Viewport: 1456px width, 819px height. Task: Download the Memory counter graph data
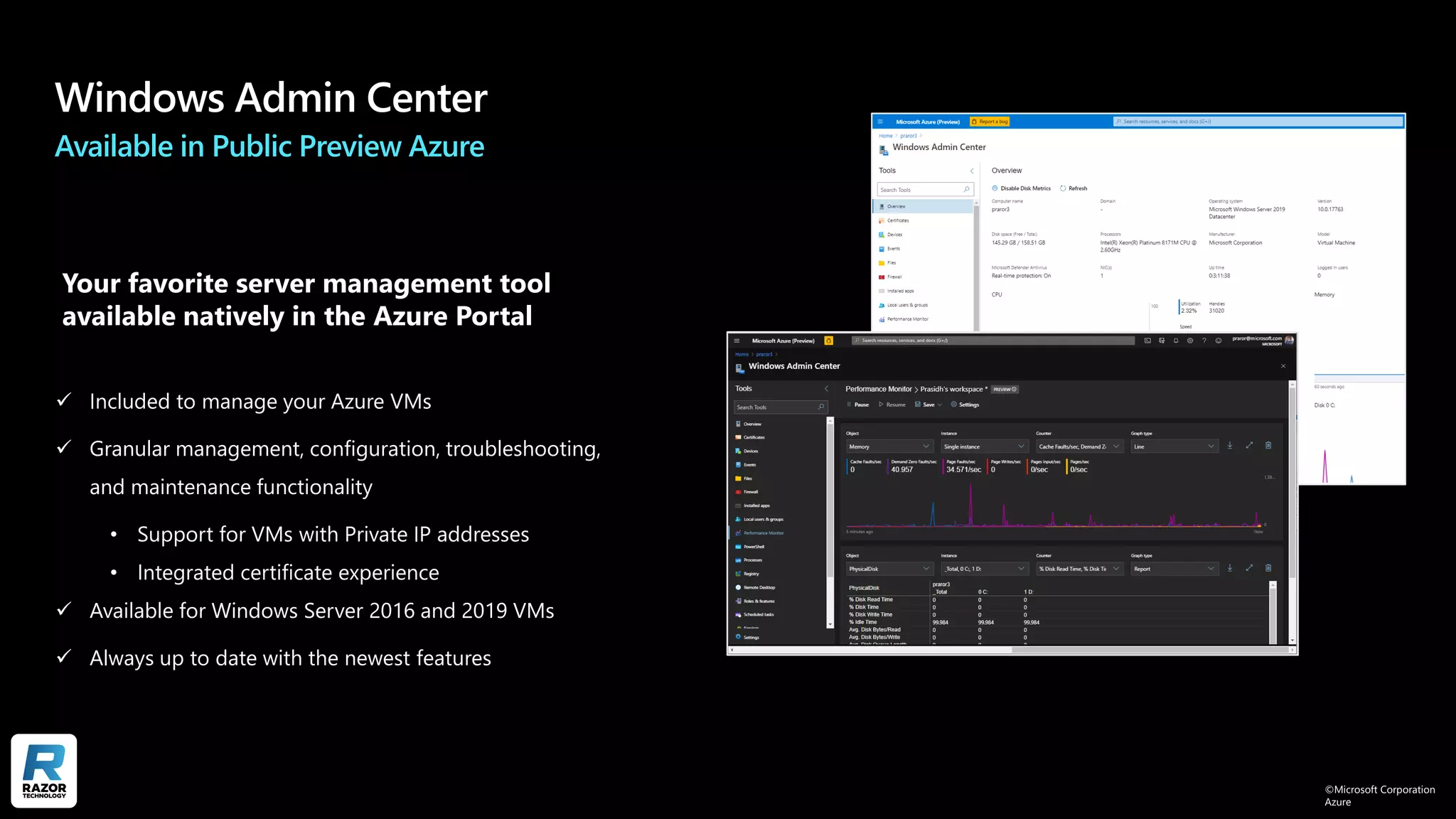[x=1230, y=446]
